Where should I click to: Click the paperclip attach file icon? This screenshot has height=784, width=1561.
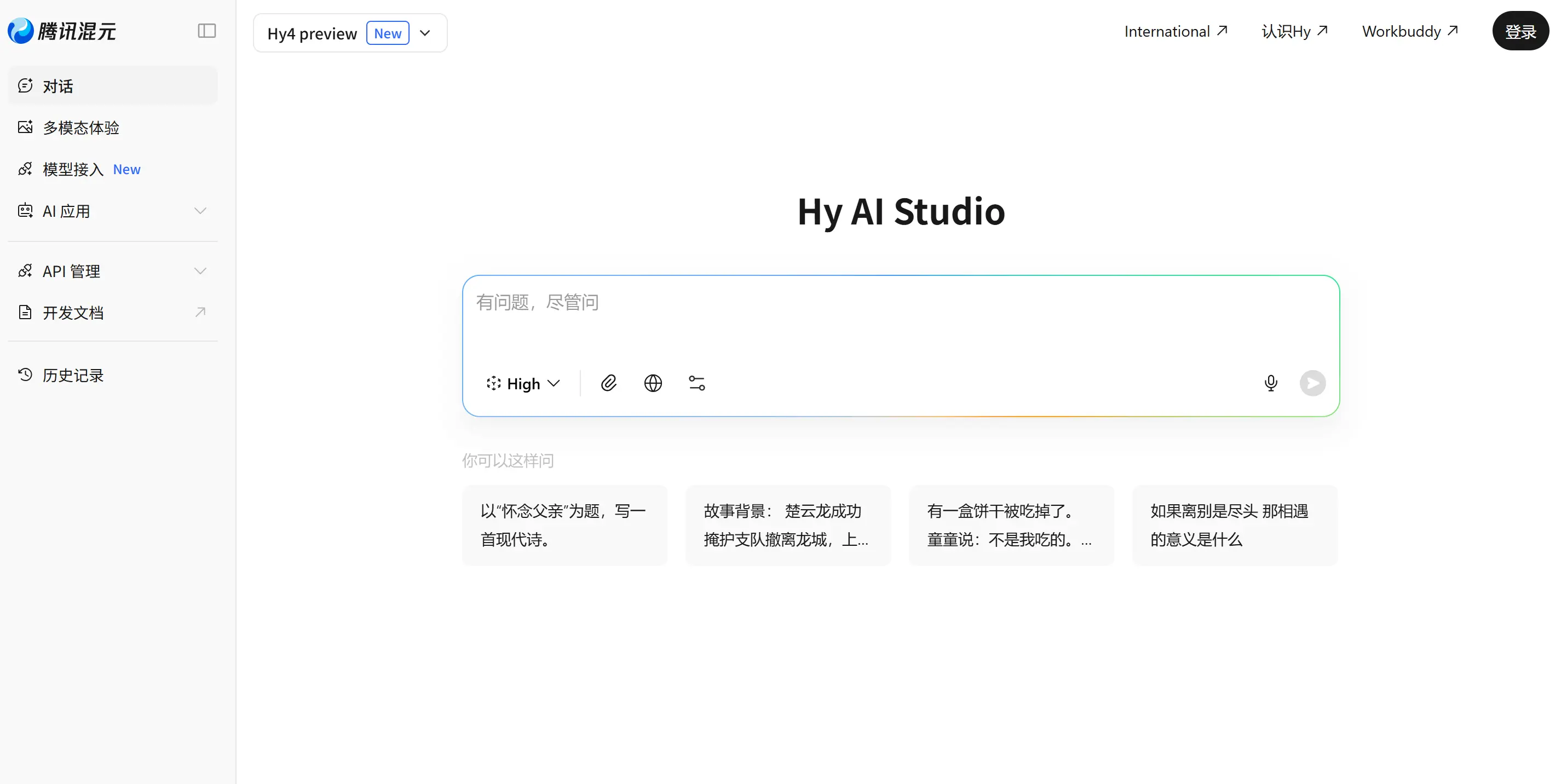click(609, 383)
